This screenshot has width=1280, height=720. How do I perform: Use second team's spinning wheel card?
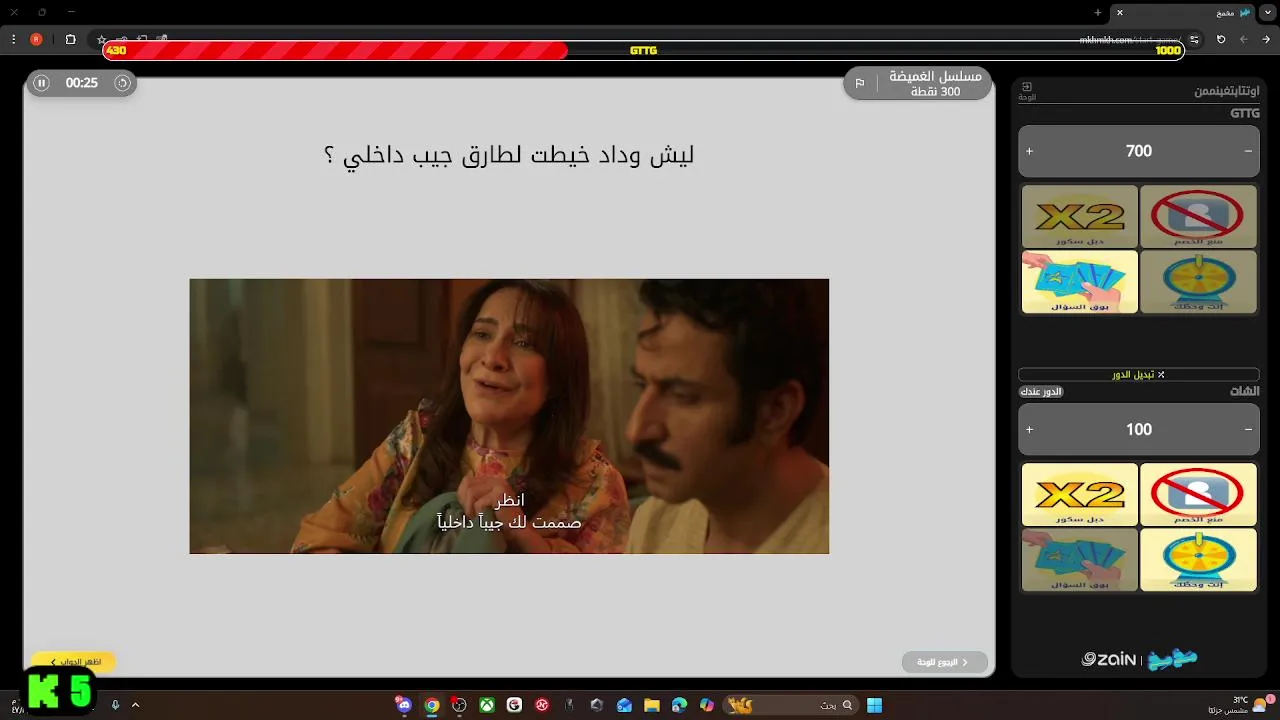click(x=1198, y=560)
